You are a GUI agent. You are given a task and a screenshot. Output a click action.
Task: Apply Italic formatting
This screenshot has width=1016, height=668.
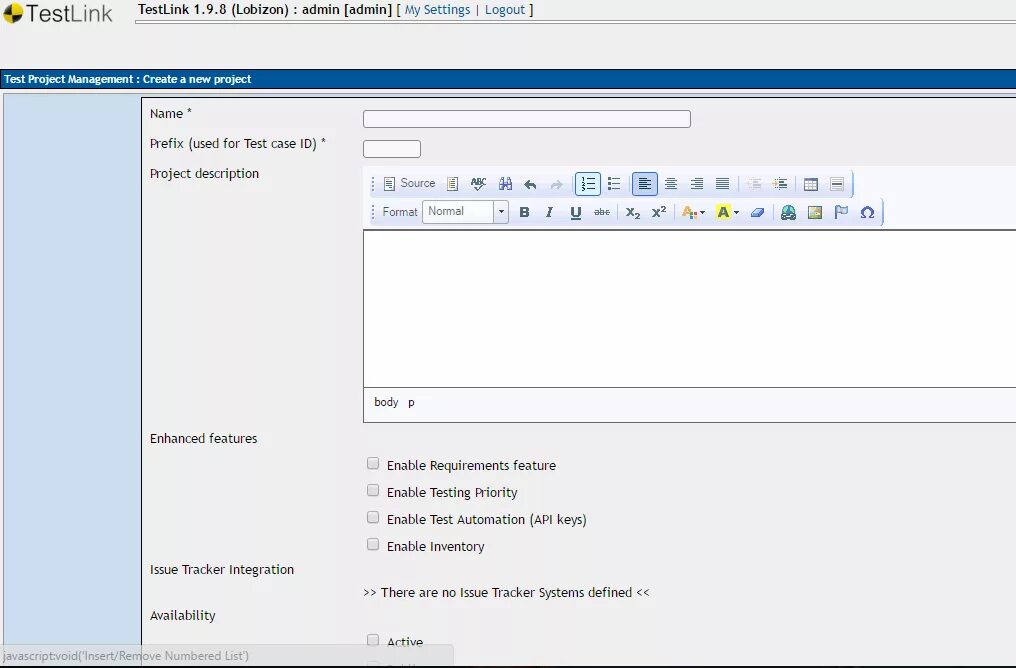pos(549,213)
